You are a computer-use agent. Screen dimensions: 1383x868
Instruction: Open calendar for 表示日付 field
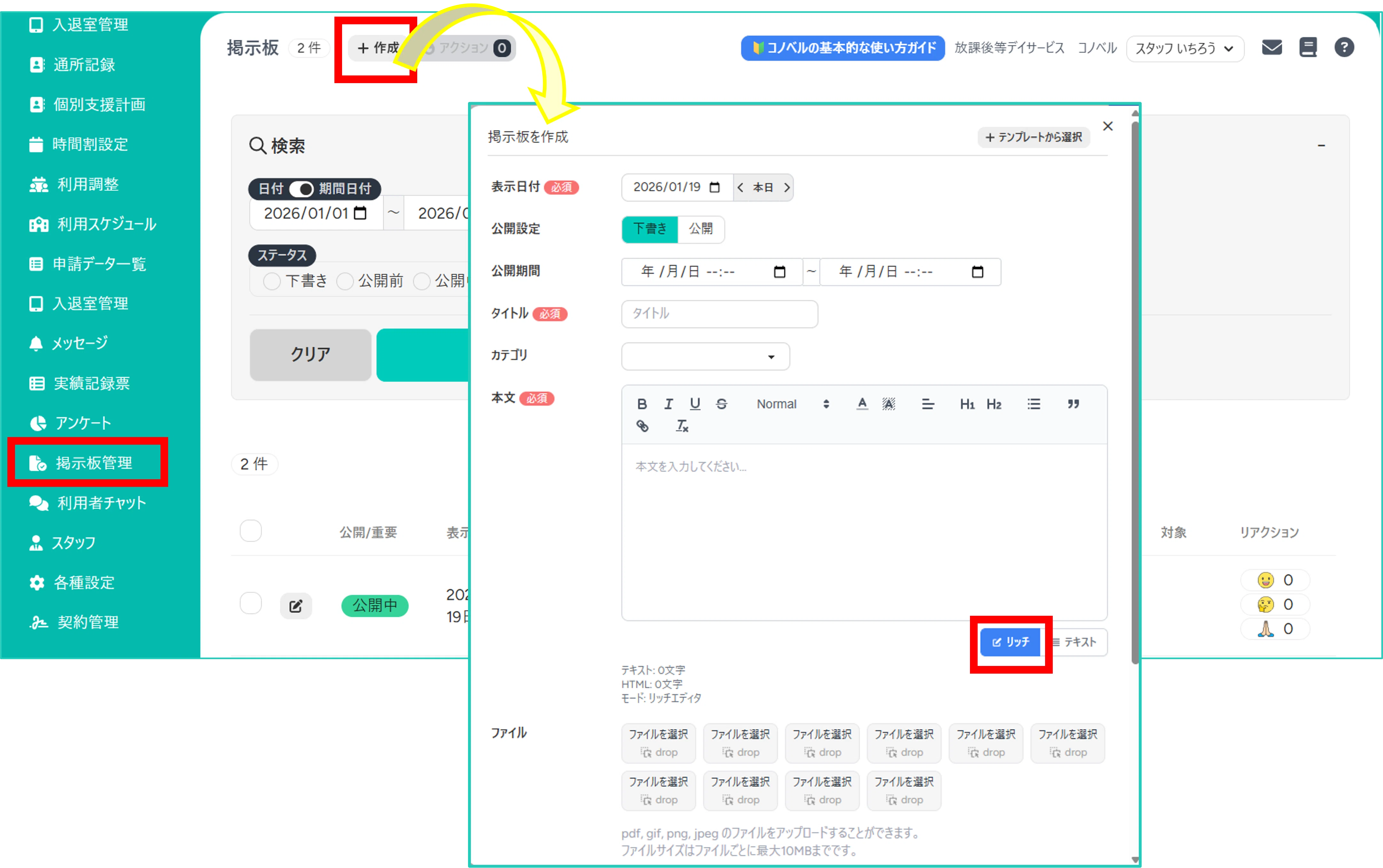tap(714, 187)
